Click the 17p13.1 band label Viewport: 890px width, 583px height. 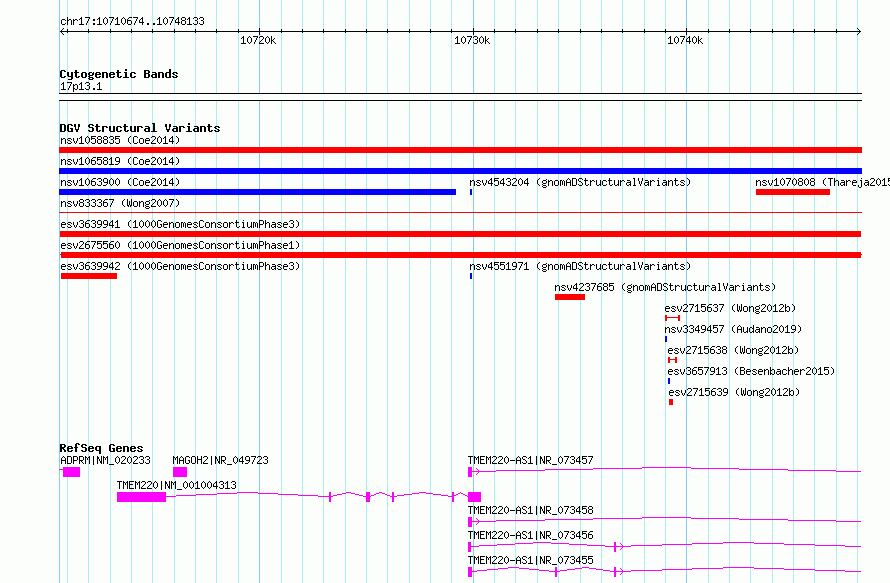click(81, 86)
